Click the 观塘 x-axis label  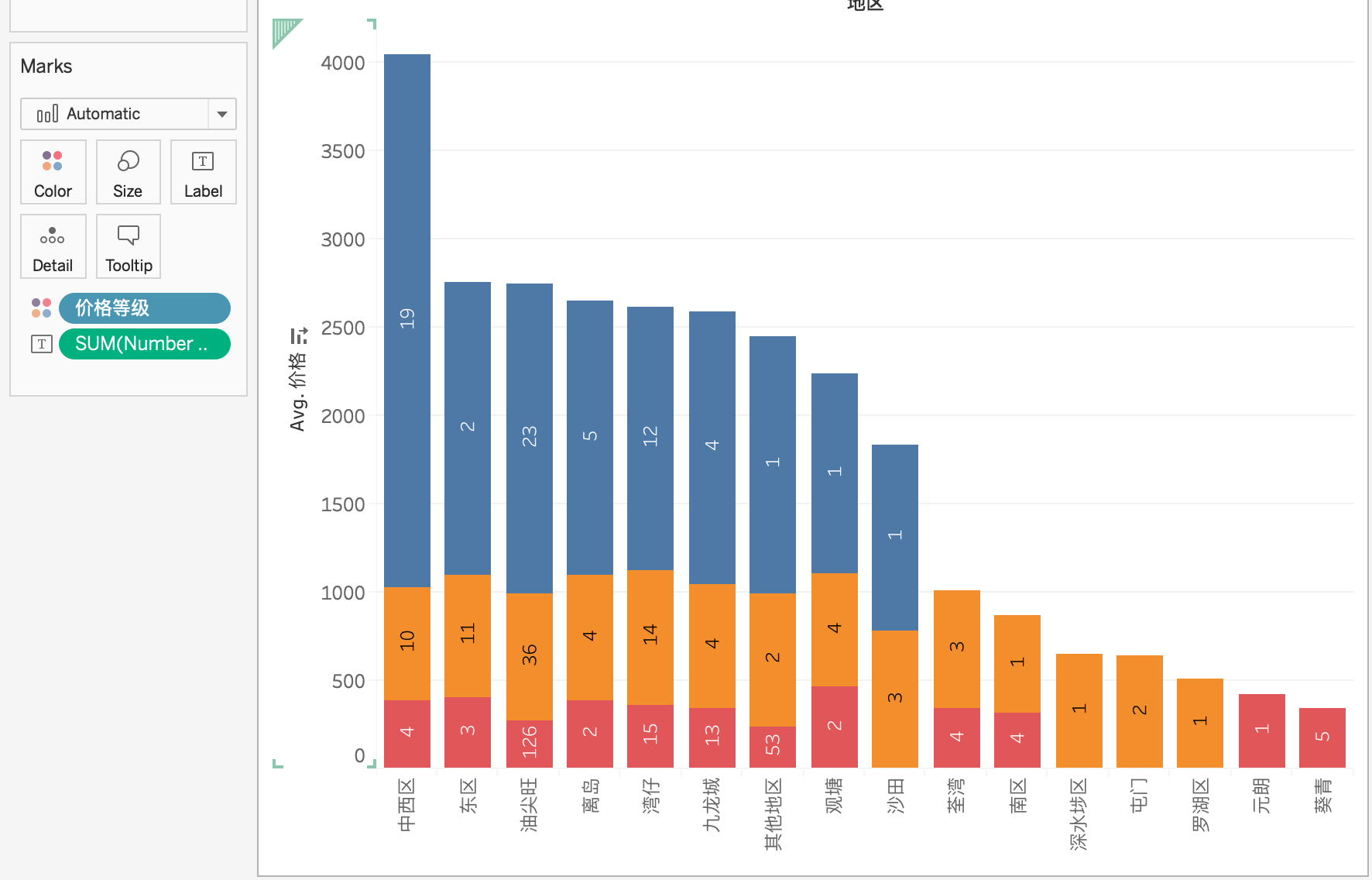pyautogui.click(x=835, y=796)
